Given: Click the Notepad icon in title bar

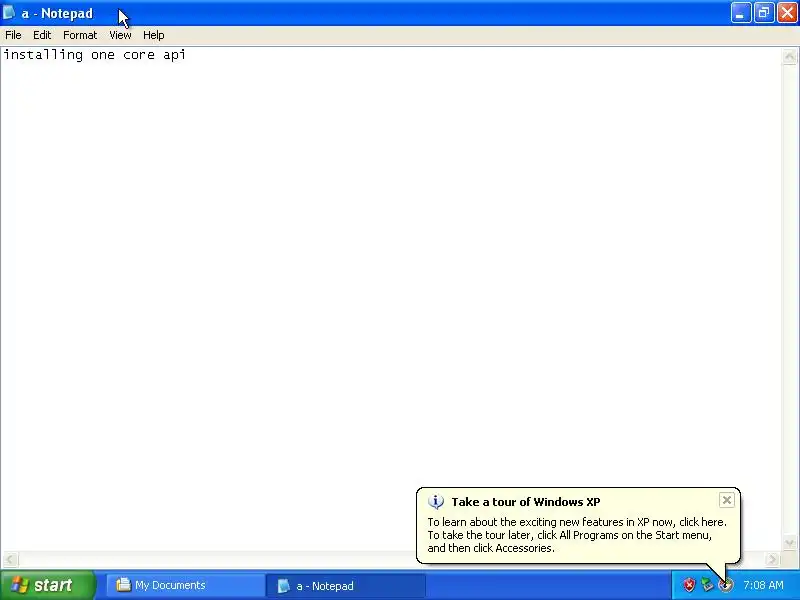Looking at the screenshot, I should (9, 13).
